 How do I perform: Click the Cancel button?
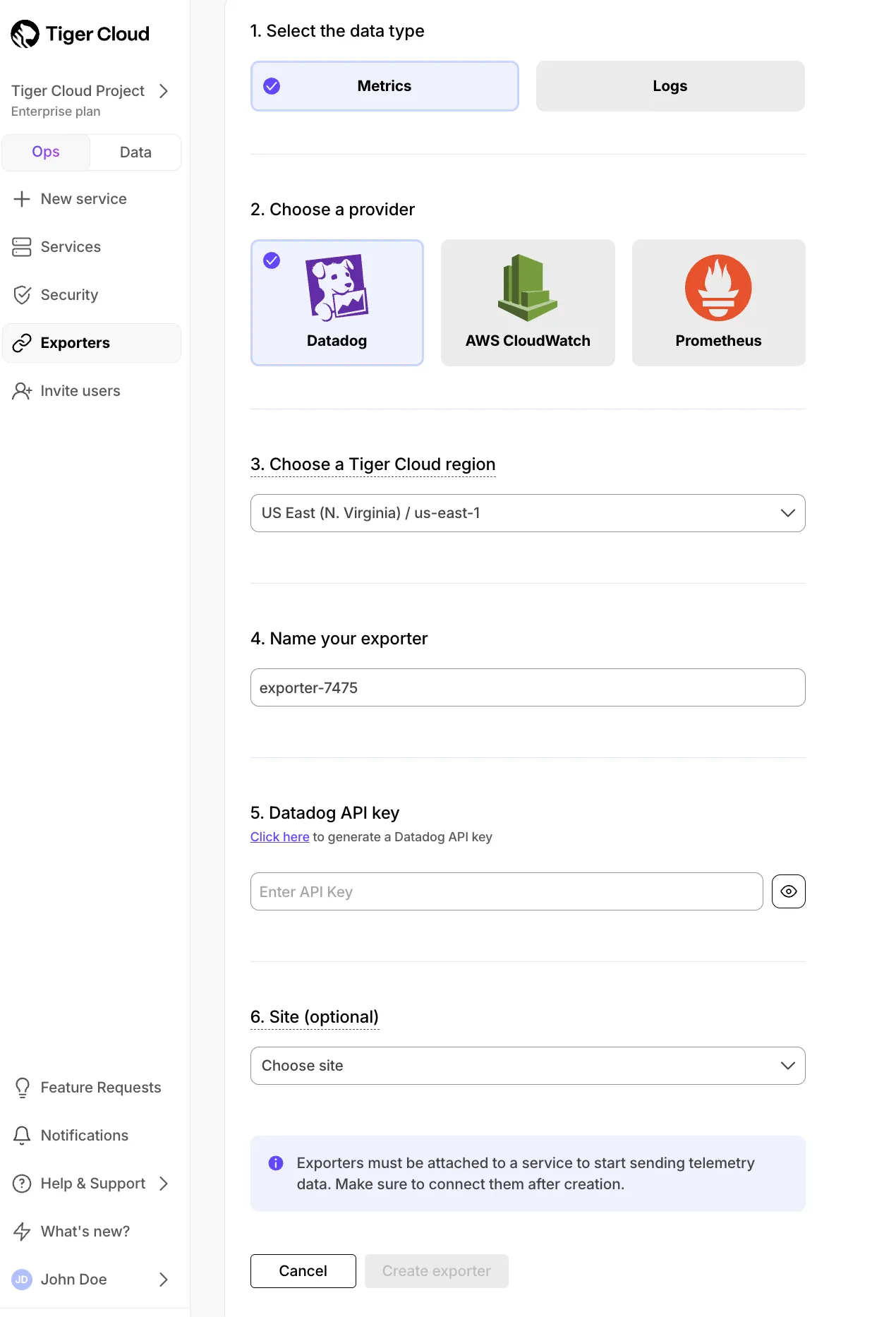[x=303, y=1271]
